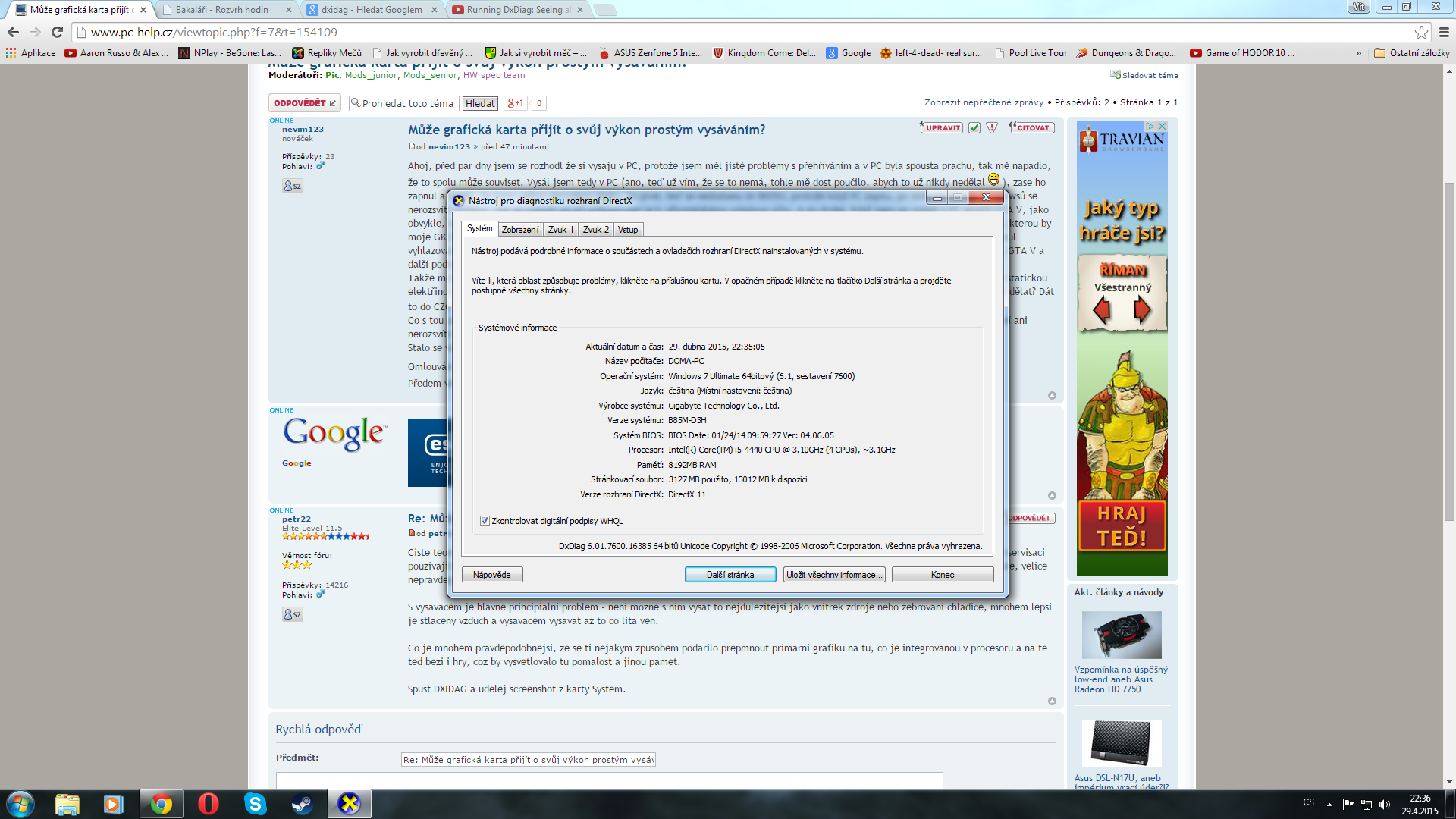The image size is (1456, 819).
Task: Switch to the Zobrazení tab
Action: [x=520, y=230]
